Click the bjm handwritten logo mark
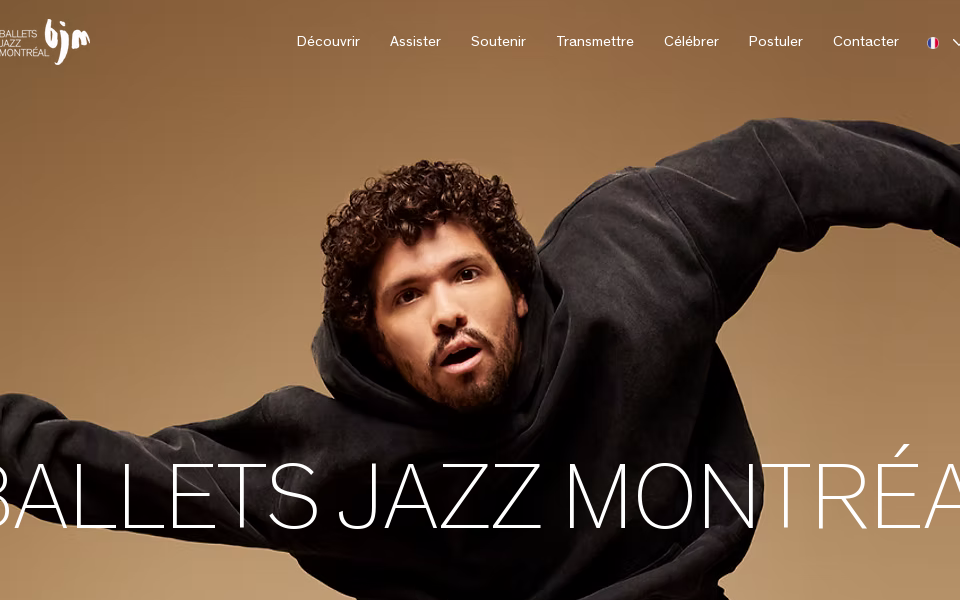The height and width of the screenshot is (600, 960). (67, 41)
